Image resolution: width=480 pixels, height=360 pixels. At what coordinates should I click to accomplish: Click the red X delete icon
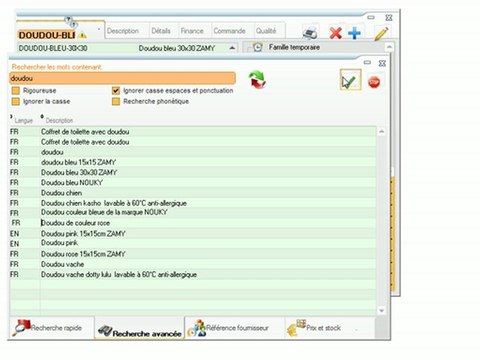pos(335,33)
